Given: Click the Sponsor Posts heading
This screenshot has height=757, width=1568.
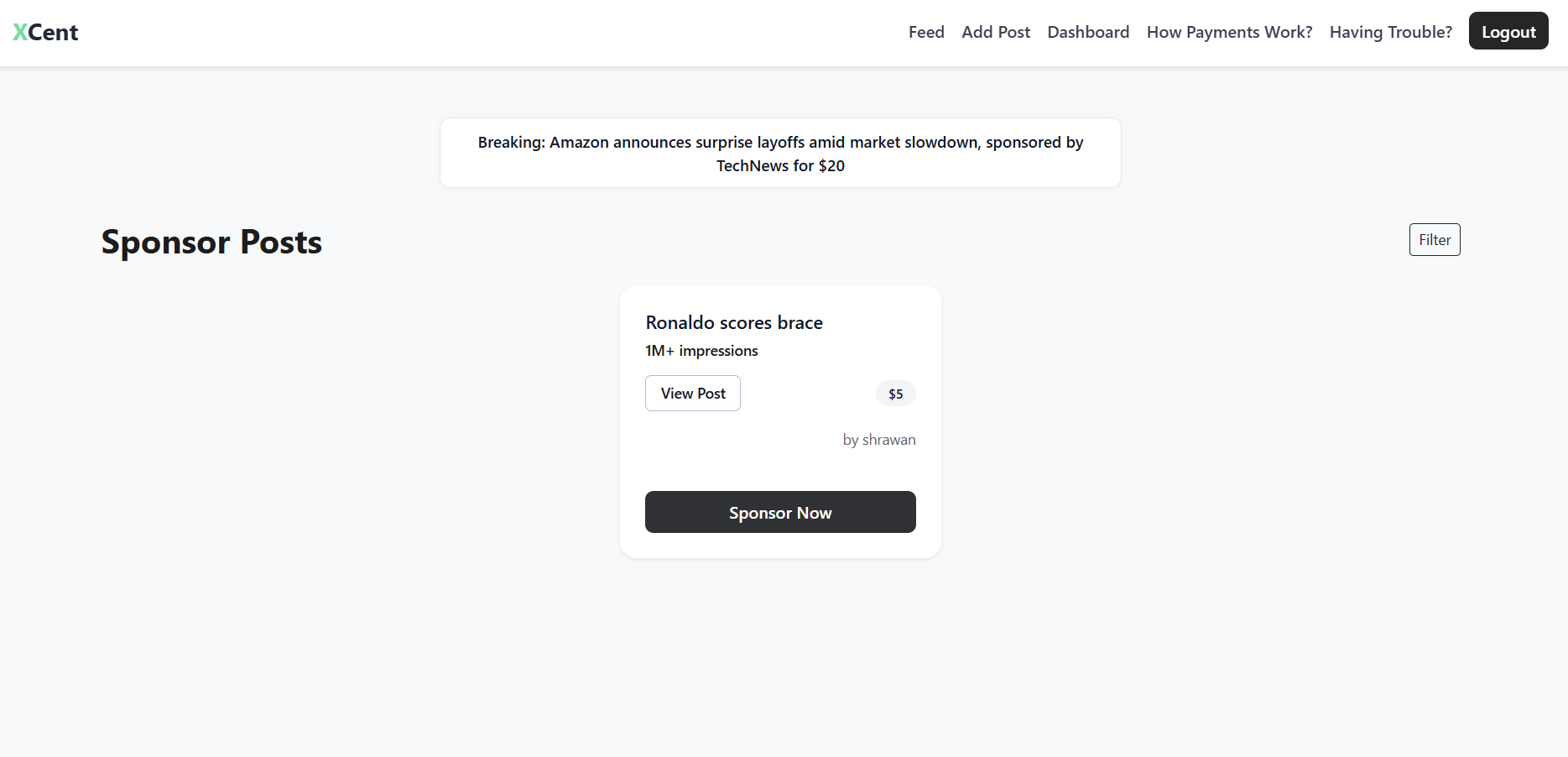Looking at the screenshot, I should [x=211, y=243].
